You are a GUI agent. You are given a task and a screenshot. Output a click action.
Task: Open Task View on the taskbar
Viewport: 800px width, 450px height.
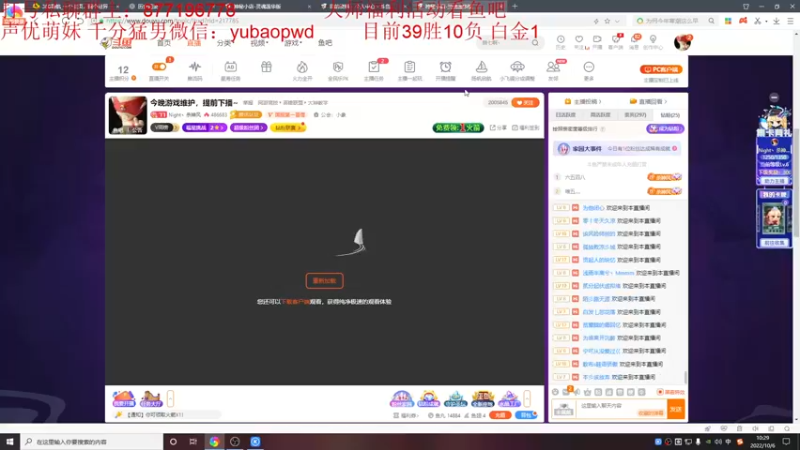(x=193, y=441)
